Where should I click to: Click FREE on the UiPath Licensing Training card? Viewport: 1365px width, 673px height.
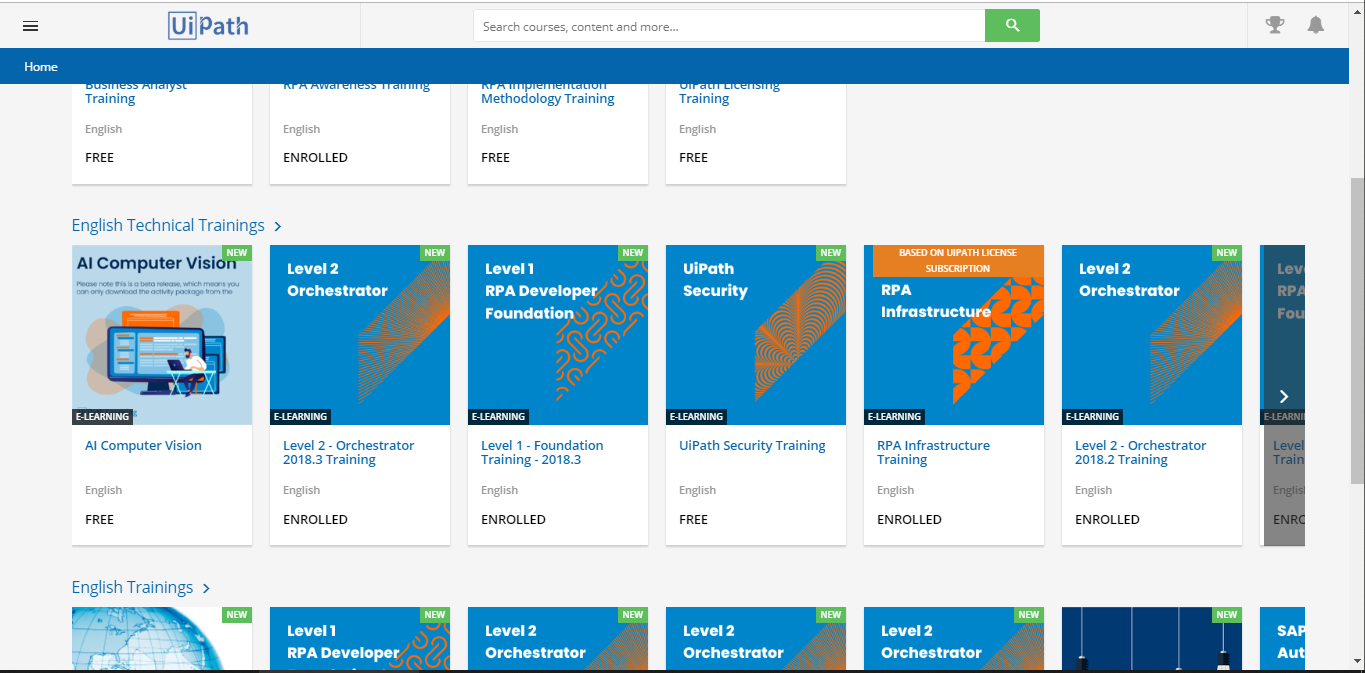click(694, 158)
